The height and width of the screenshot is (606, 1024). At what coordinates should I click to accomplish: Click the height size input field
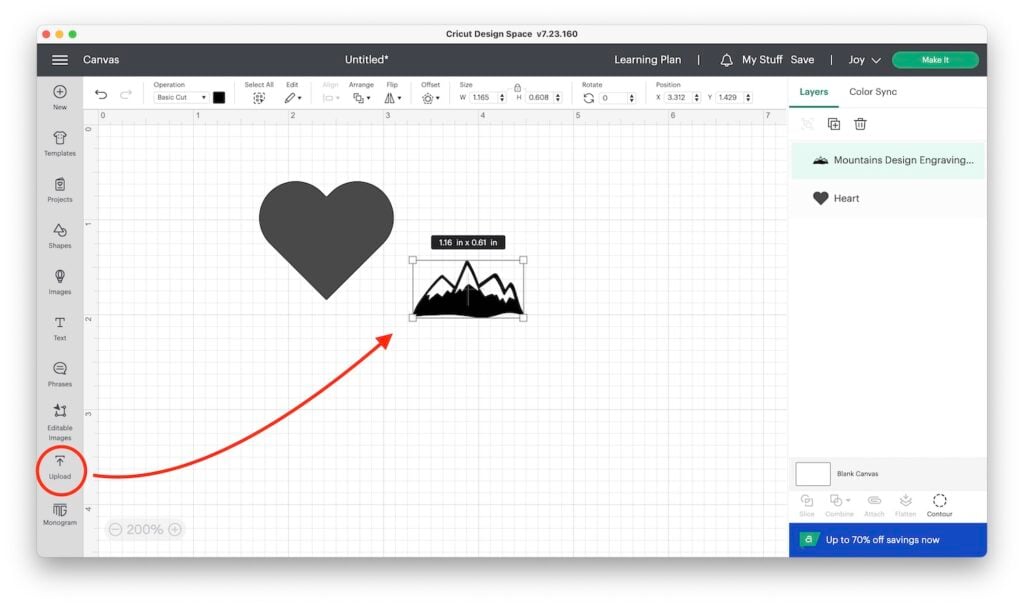pos(539,98)
